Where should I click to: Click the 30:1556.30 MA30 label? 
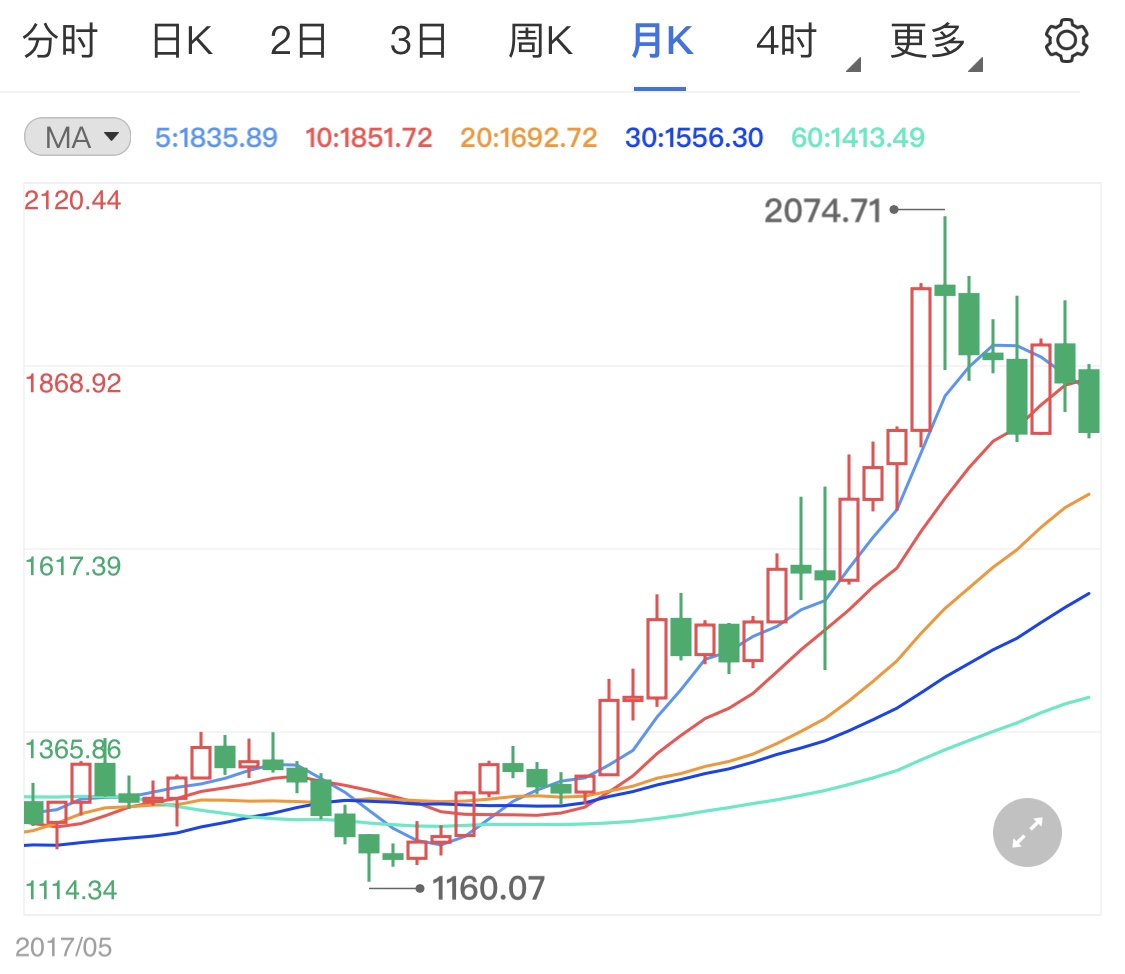point(694,138)
